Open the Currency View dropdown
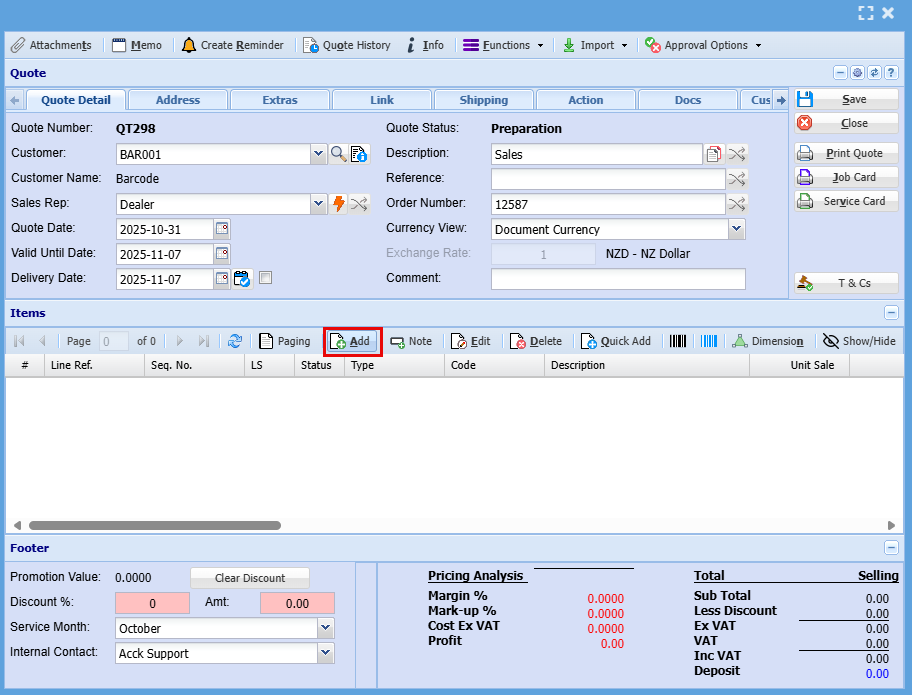This screenshot has height=695, width=912. click(736, 229)
